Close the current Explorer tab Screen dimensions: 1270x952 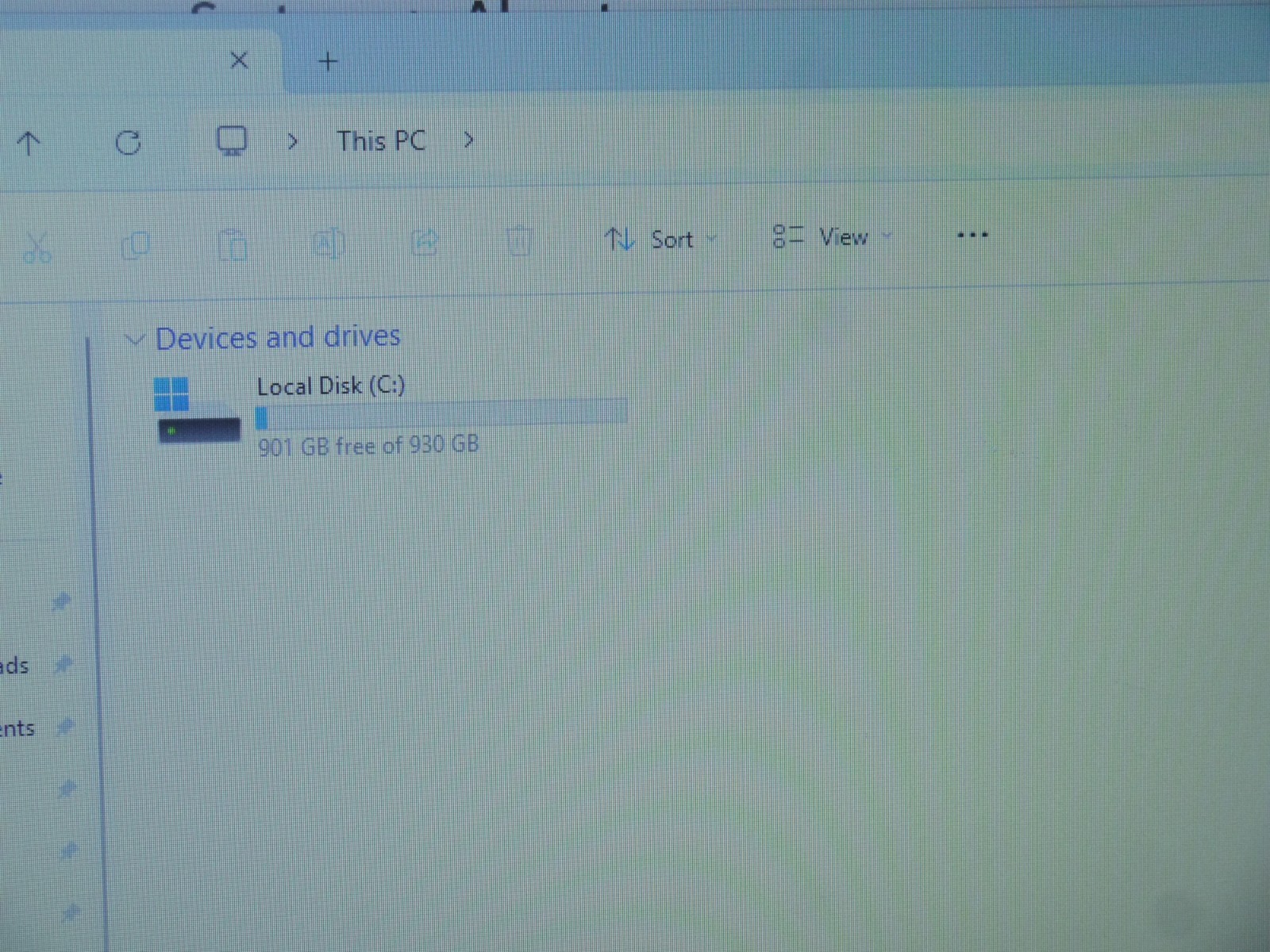239,60
